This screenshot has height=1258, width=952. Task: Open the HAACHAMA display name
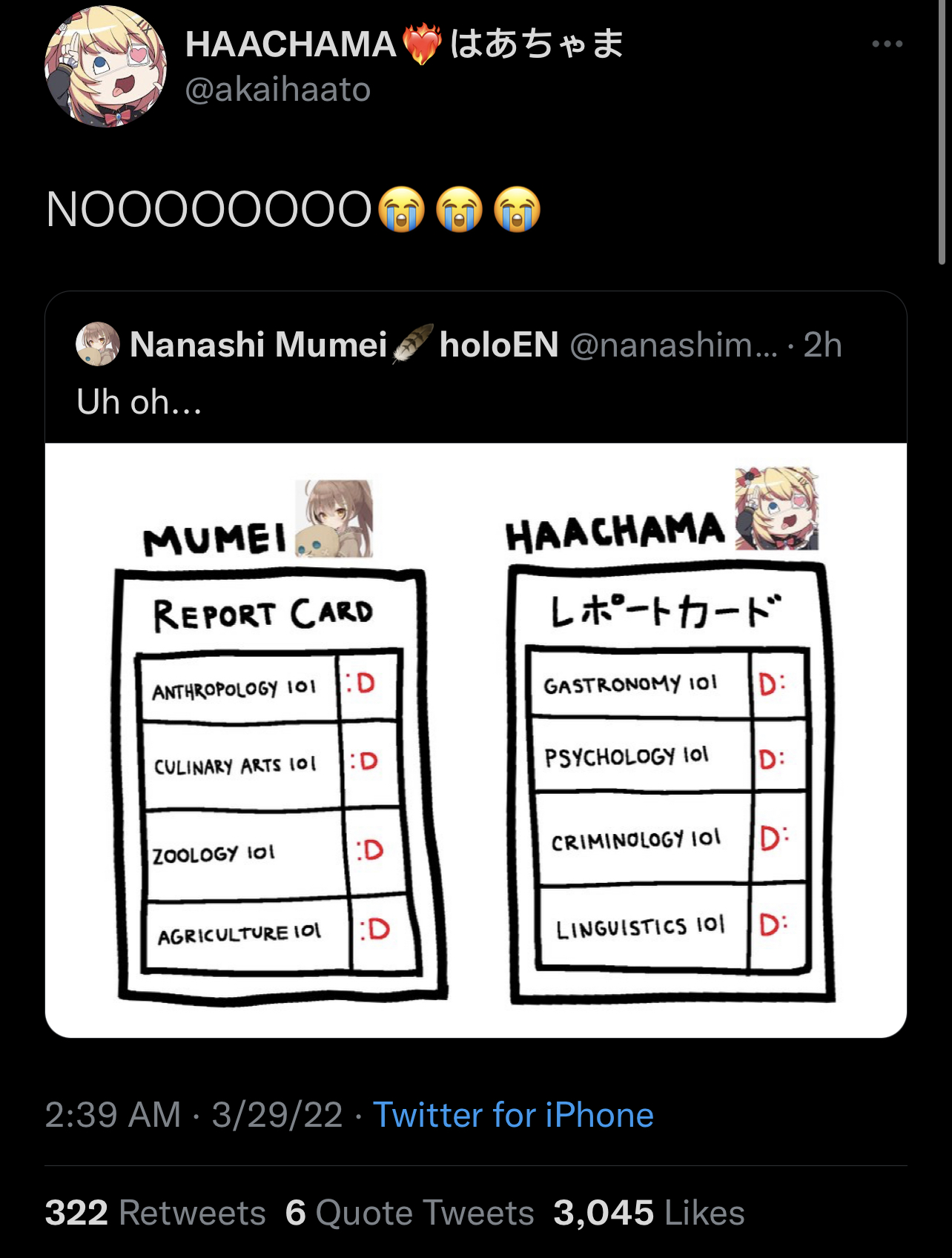pyautogui.click(x=404, y=44)
